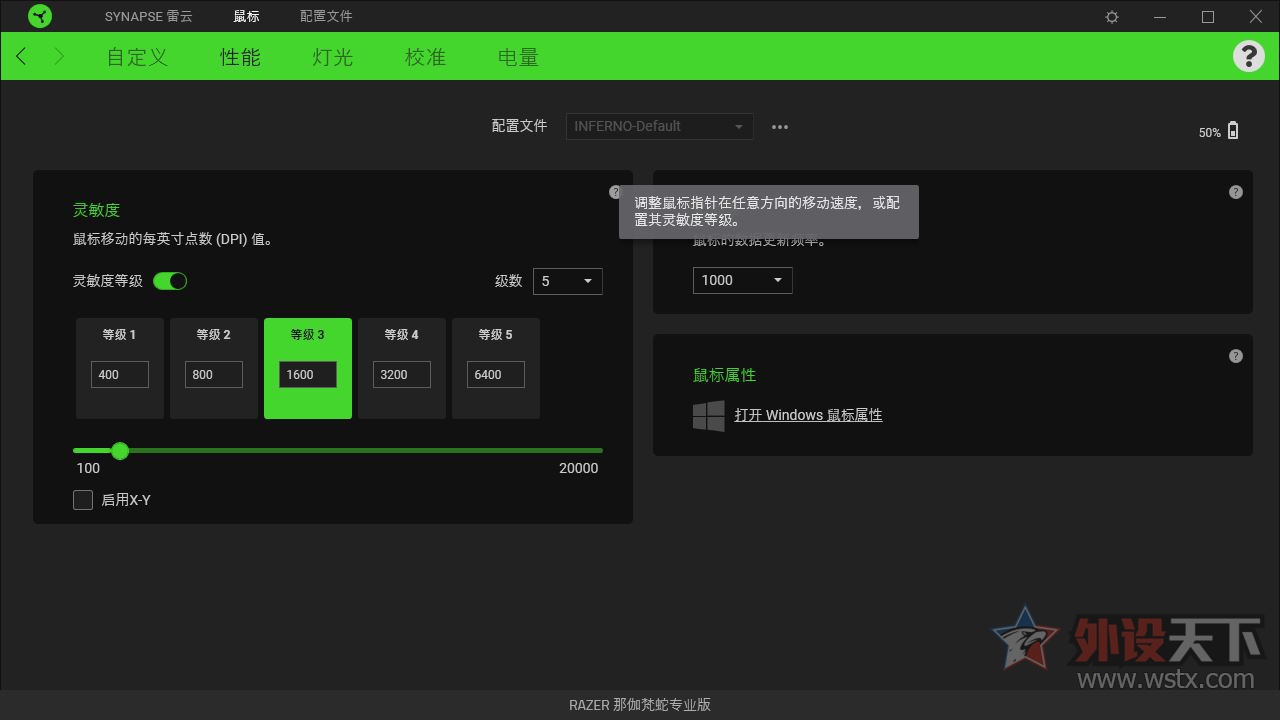This screenshot has height=720, width=1280.
Task: Open 打开 Windows 鼠标属性 link
Action: click(809, 415)
